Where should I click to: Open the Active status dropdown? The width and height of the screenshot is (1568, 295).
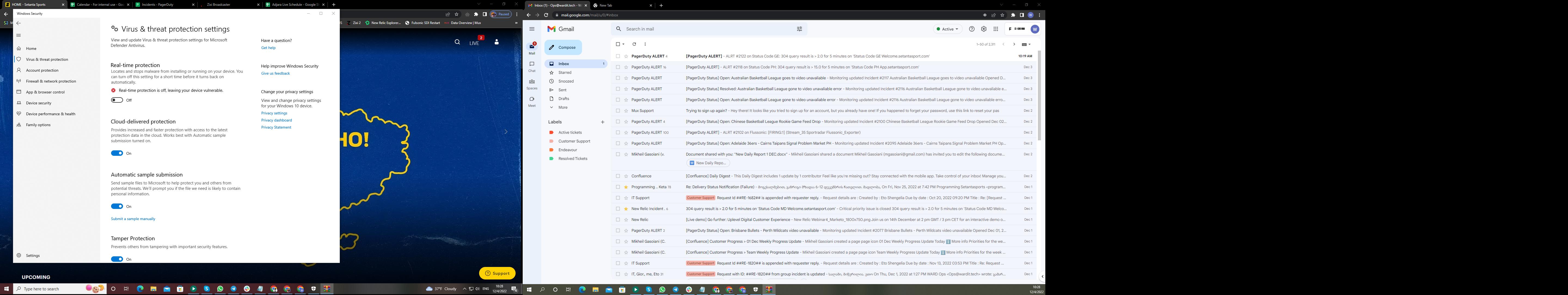[x=947, y=29]
